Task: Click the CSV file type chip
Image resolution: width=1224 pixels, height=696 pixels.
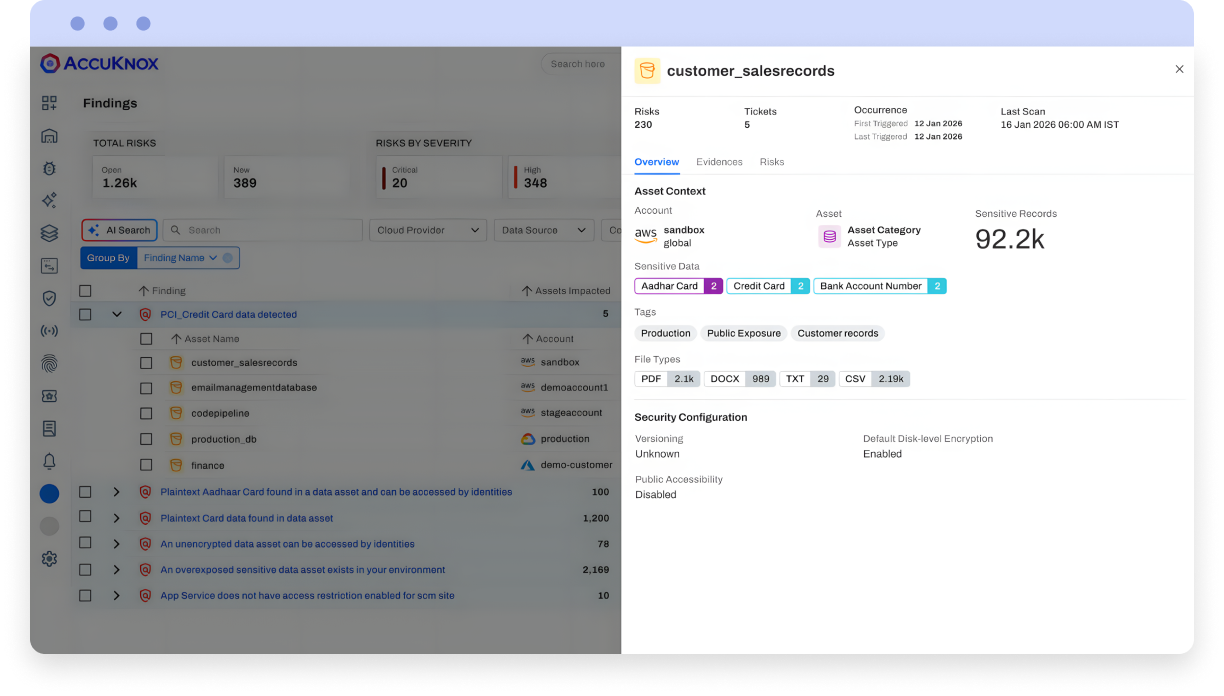Action: [x=874, y=379]
